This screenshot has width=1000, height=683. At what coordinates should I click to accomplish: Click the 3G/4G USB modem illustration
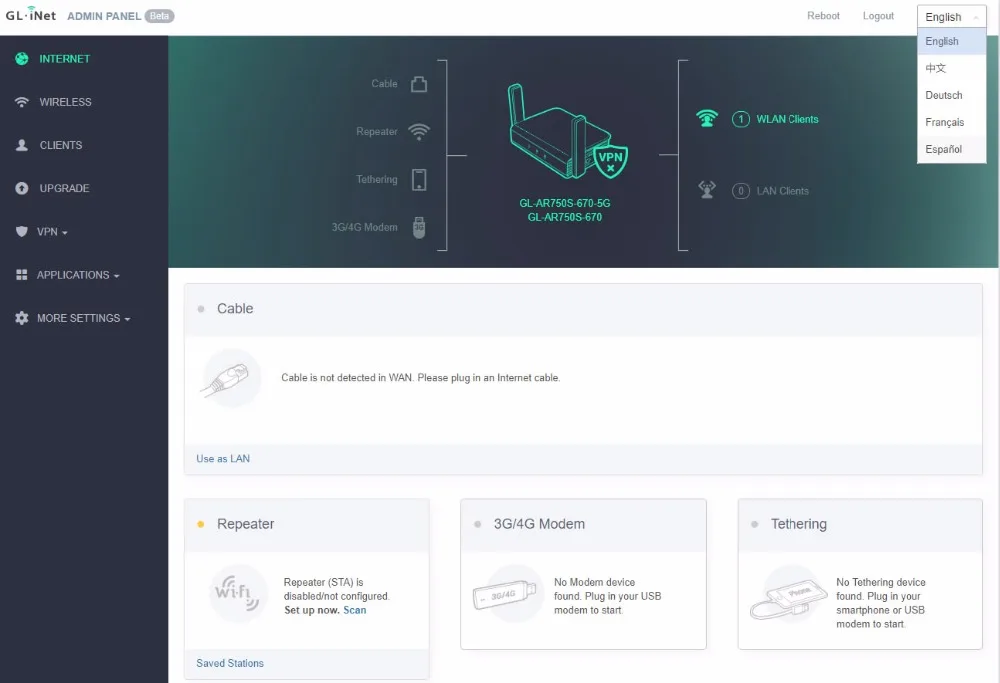tap(506, 594)
